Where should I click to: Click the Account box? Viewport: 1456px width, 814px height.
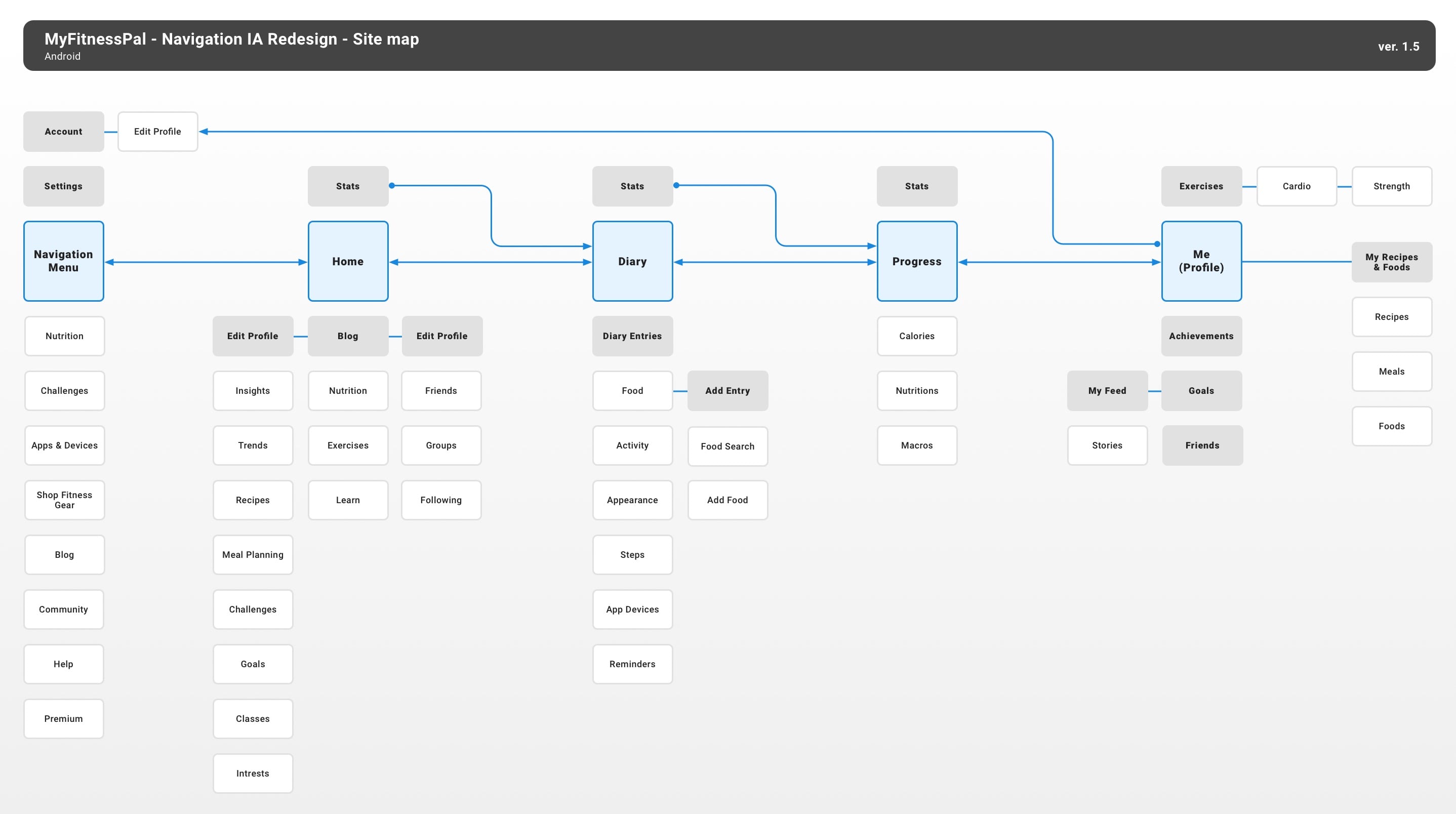pyautogui.click(x=63, y=131)
